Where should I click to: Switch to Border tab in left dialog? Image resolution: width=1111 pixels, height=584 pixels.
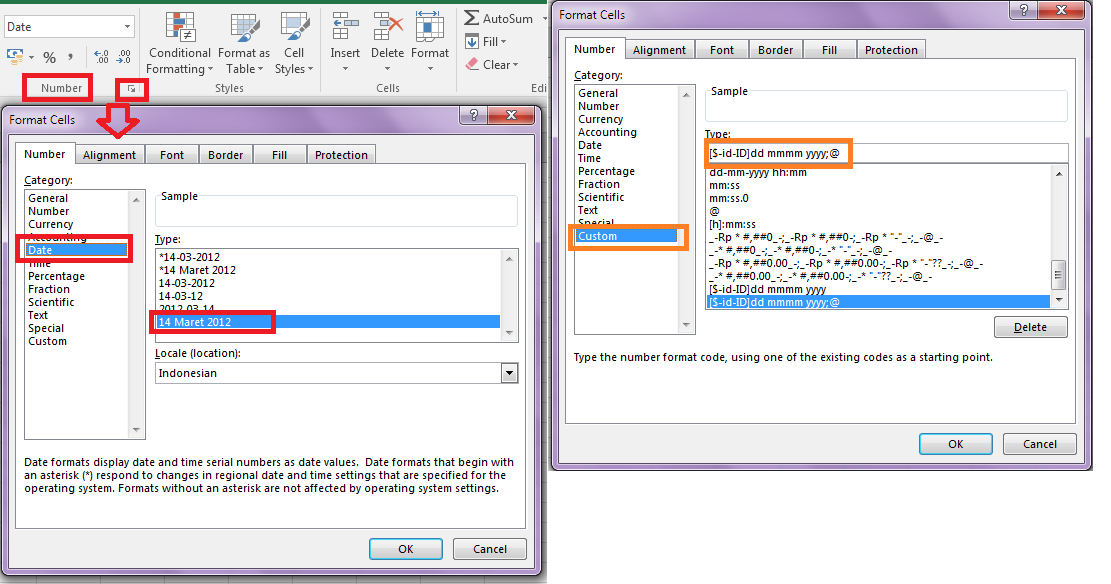coord(225,155)
